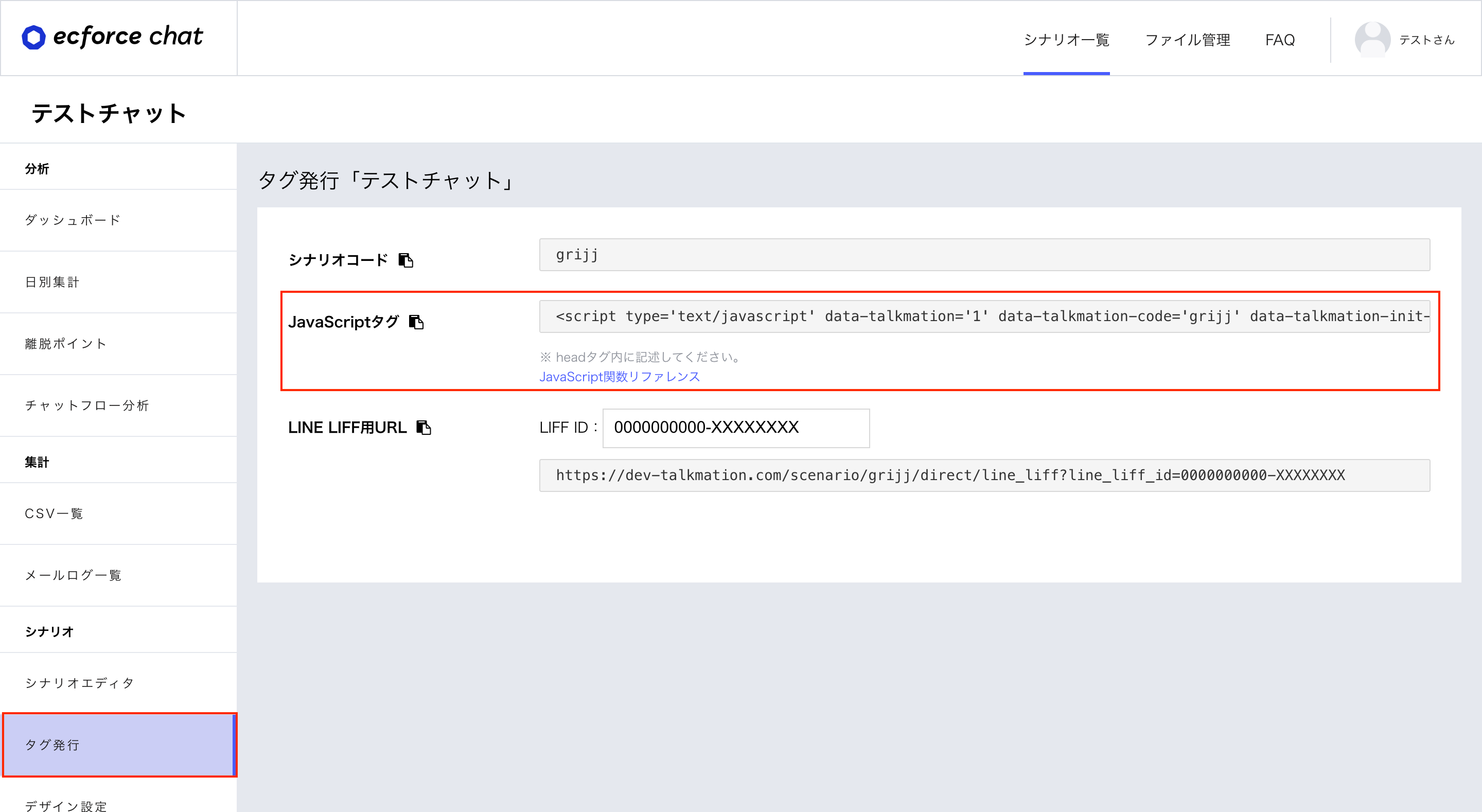Open the FAQ page
Screen dimensions: 1482x812
coord(1279,39)
